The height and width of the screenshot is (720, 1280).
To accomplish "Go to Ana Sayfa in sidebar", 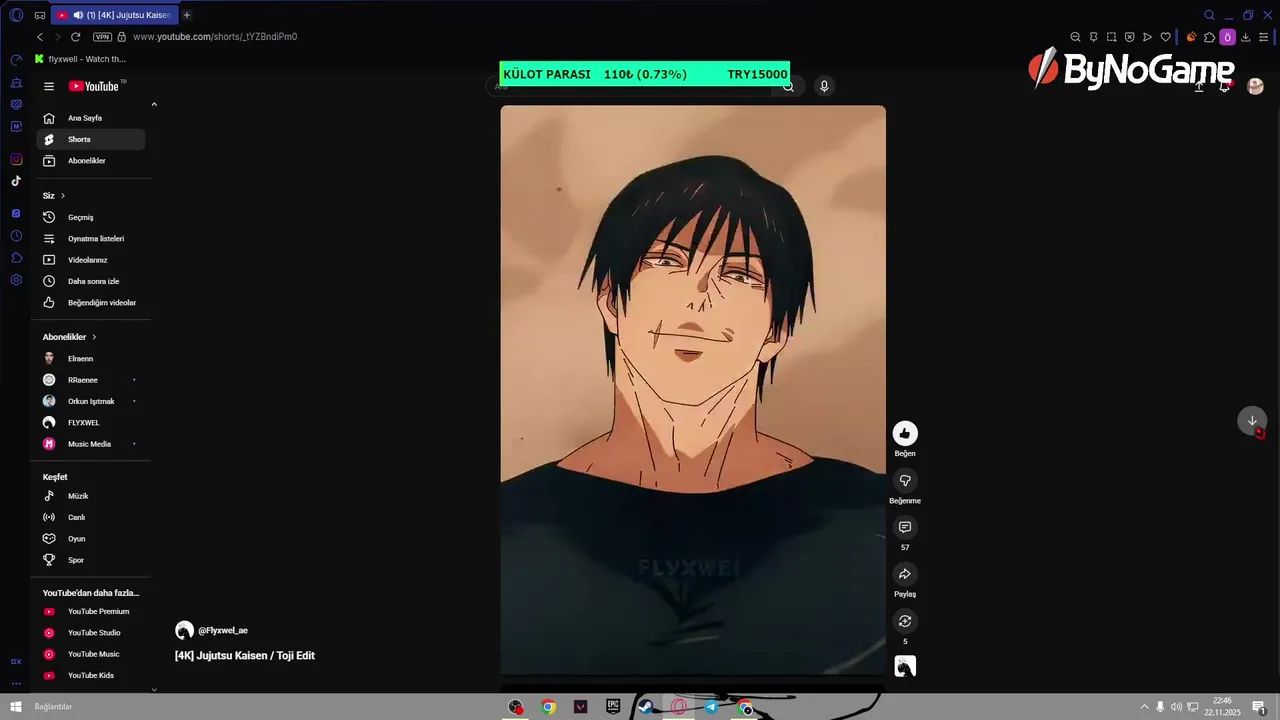I will pyautogui.click(x=91, y=118).
